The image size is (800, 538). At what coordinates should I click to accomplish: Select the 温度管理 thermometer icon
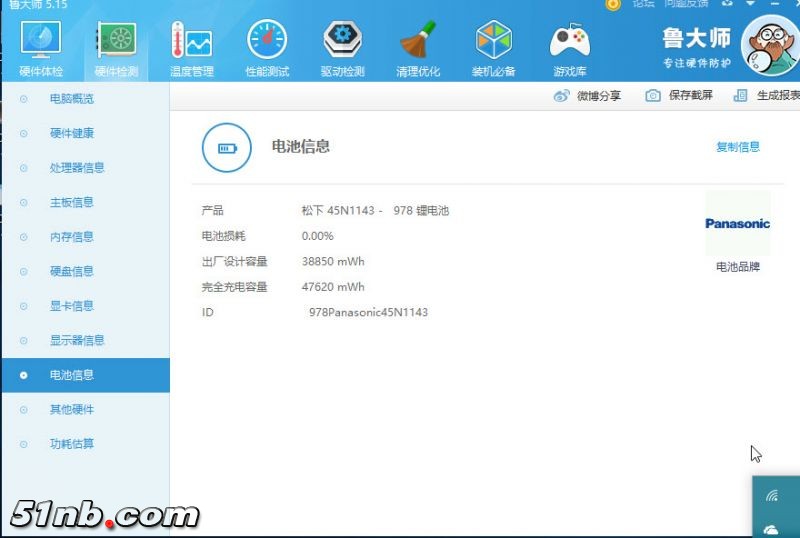[191, 42]
